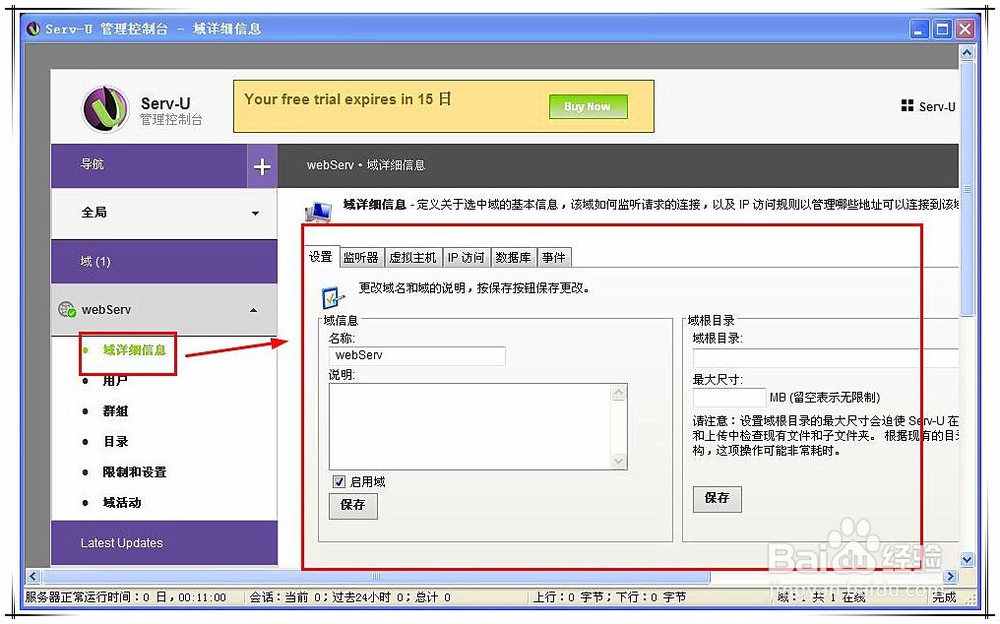Toggle the 启用域 checkbox
Screen dimensions: 1000x624
pos(339,482)
